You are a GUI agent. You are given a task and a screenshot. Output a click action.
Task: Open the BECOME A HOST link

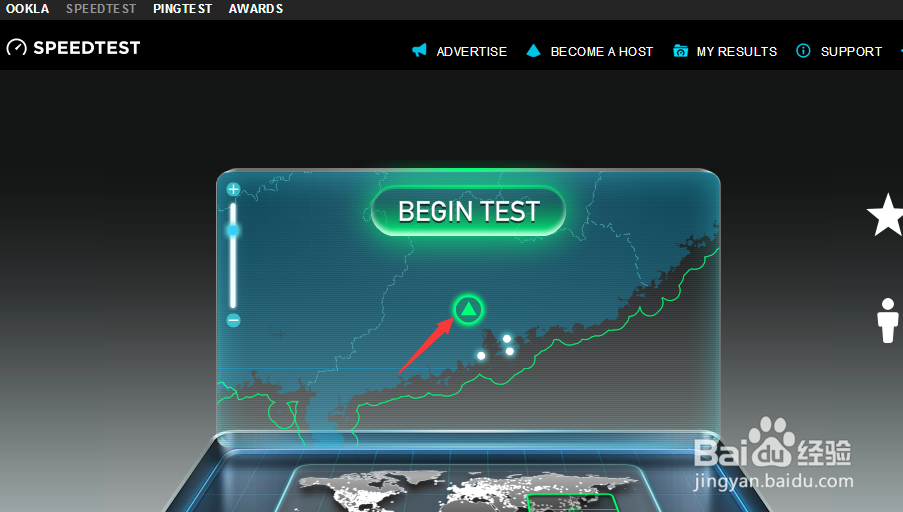(x=601, y=51)
